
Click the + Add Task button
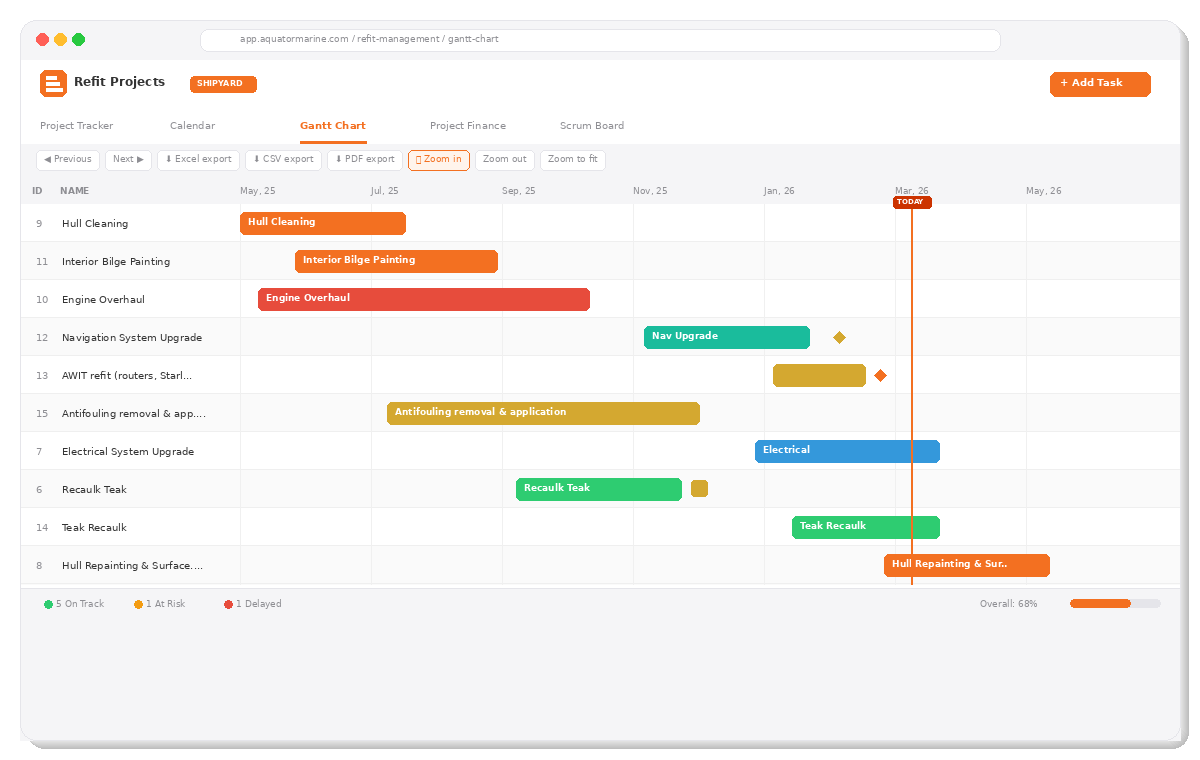(x=1100, y=84)
